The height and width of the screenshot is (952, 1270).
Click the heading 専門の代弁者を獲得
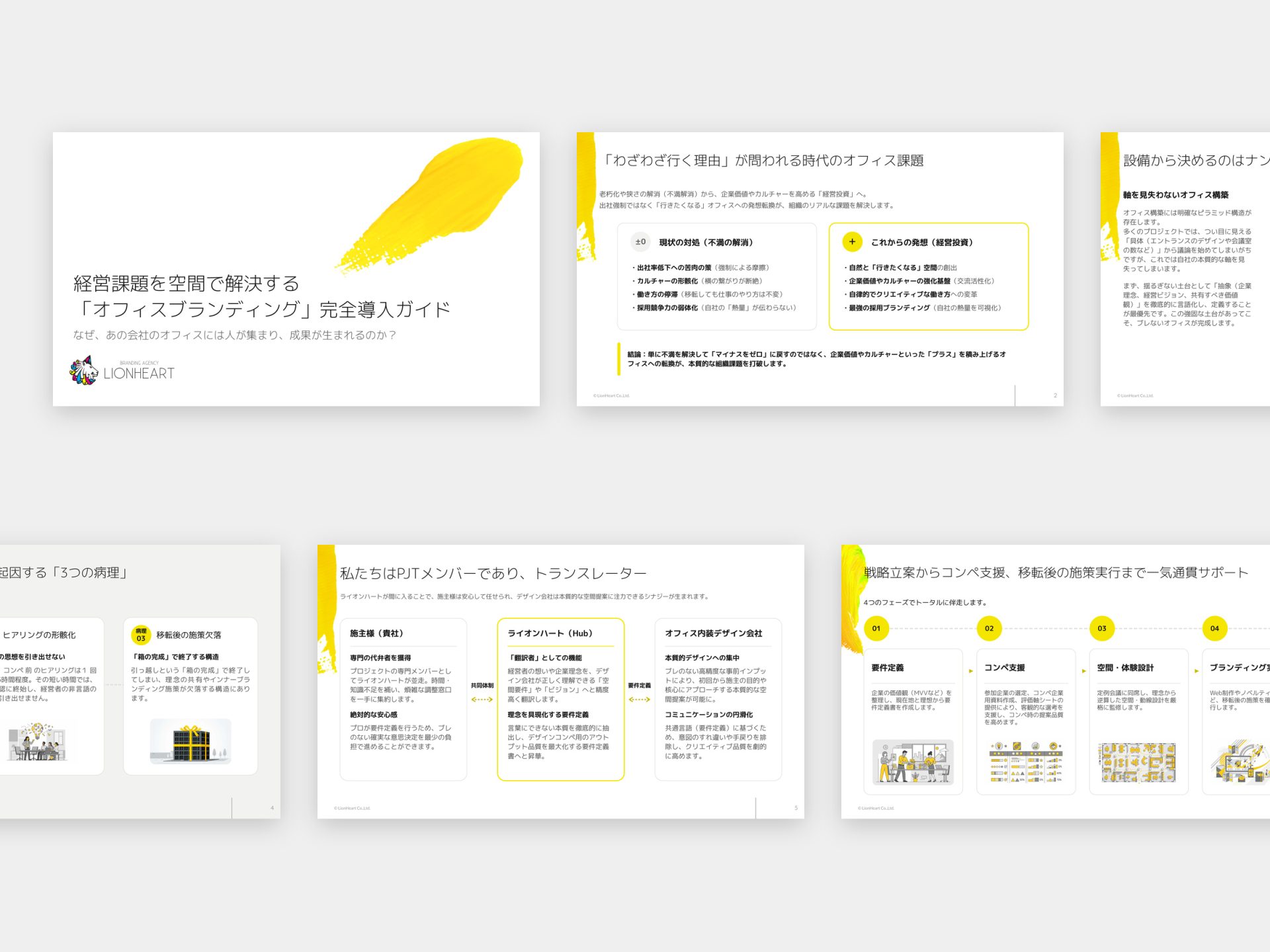[x=380, y=658]
